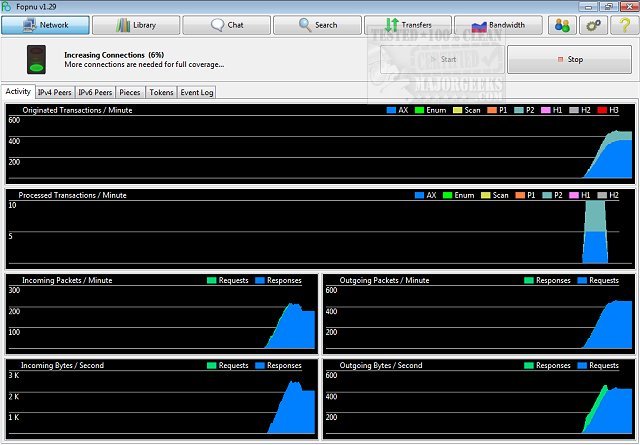Viewport: 640px width, 445px height.
Task: Click Responses swatch in Incoming Packets legend
Action: click(260, 280)
